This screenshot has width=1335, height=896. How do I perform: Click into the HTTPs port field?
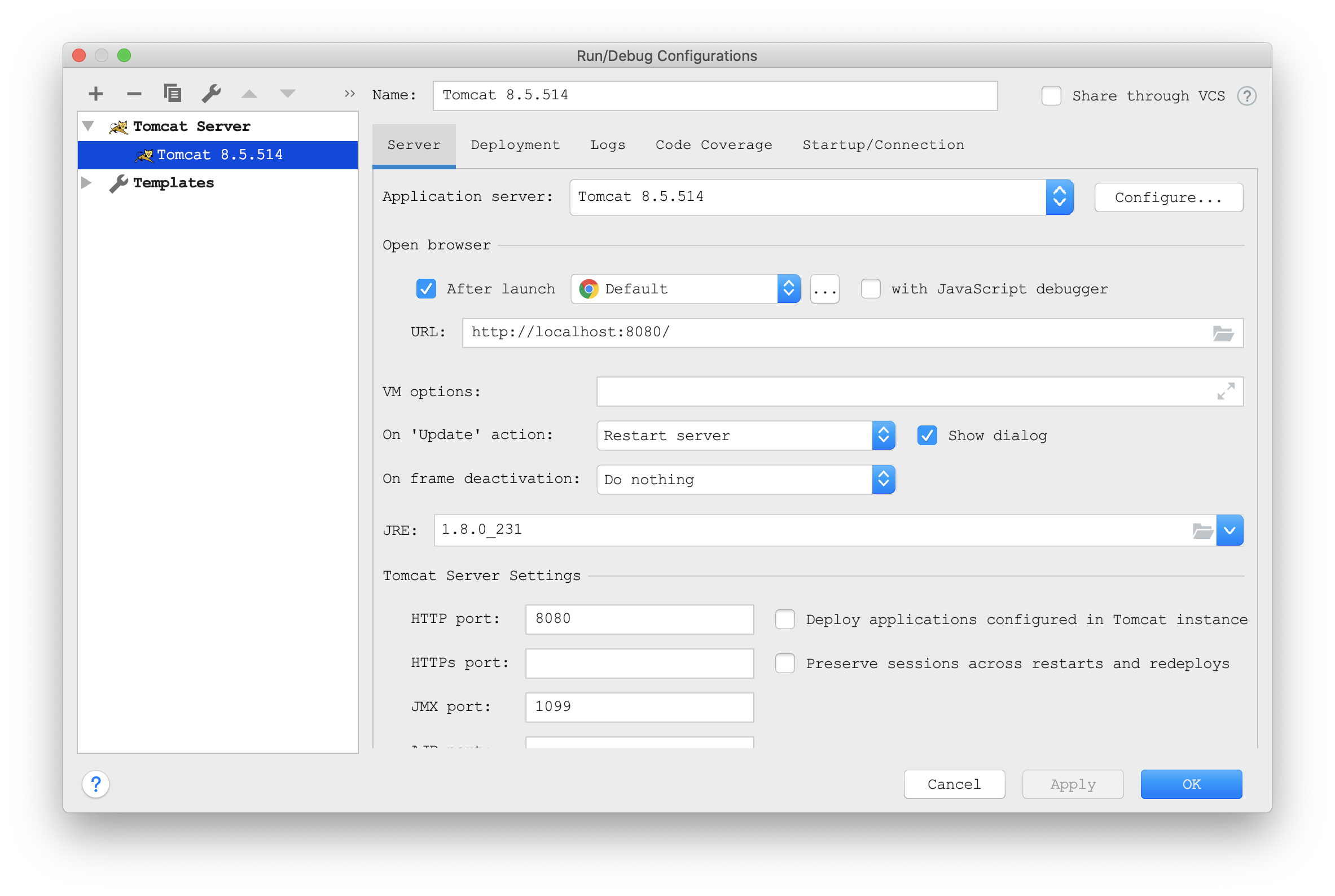coord(639,664)
